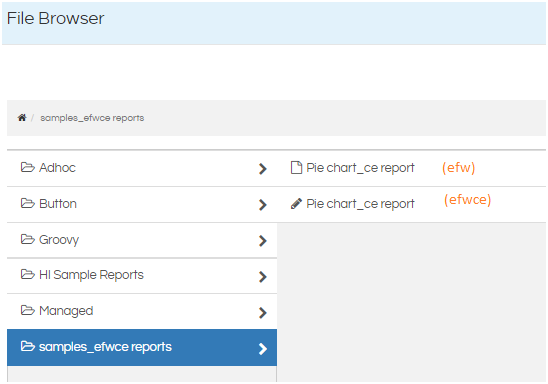Select the Button folder name
The width and height of the screenshot is (548, 384).
[x=58, y=204]
